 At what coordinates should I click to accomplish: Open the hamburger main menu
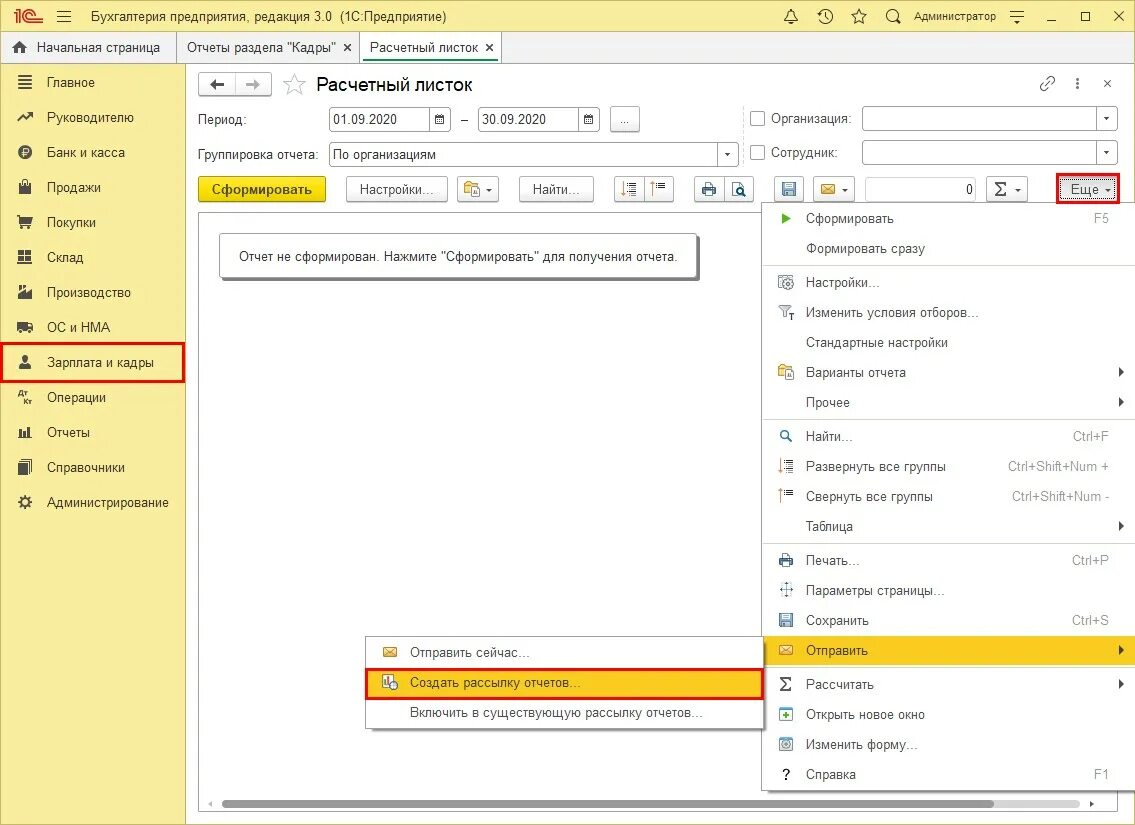[64, 16]
